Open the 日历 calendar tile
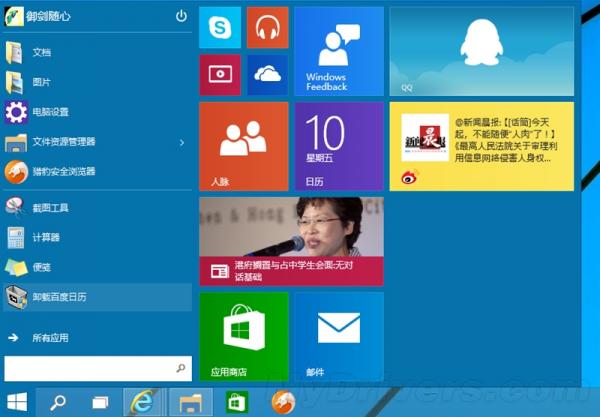This screenshot has height=417, width=600. tap(338, 146)
